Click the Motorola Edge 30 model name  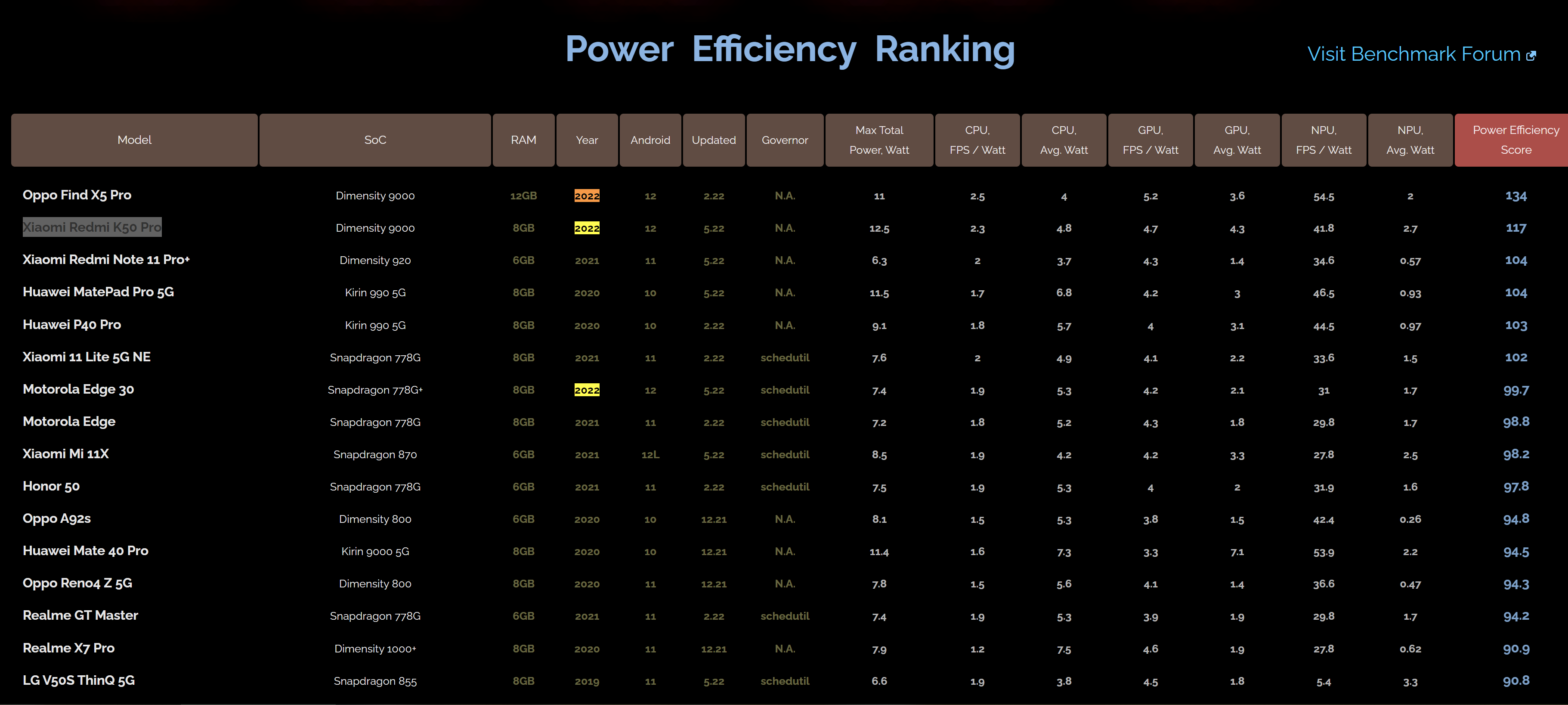78,390
